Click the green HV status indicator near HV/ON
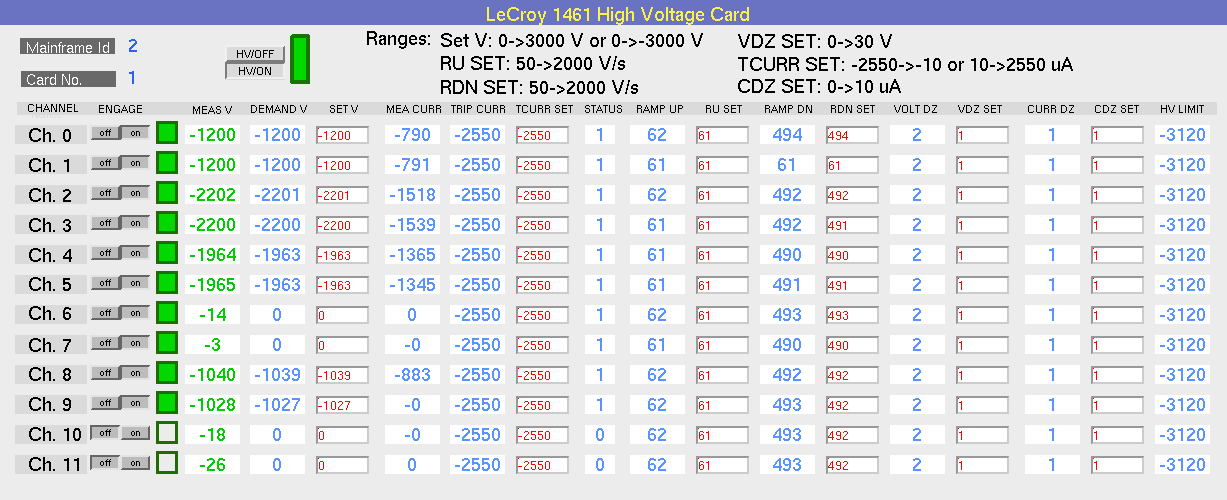Screen dimensions: 1227x500 point(300,59)
